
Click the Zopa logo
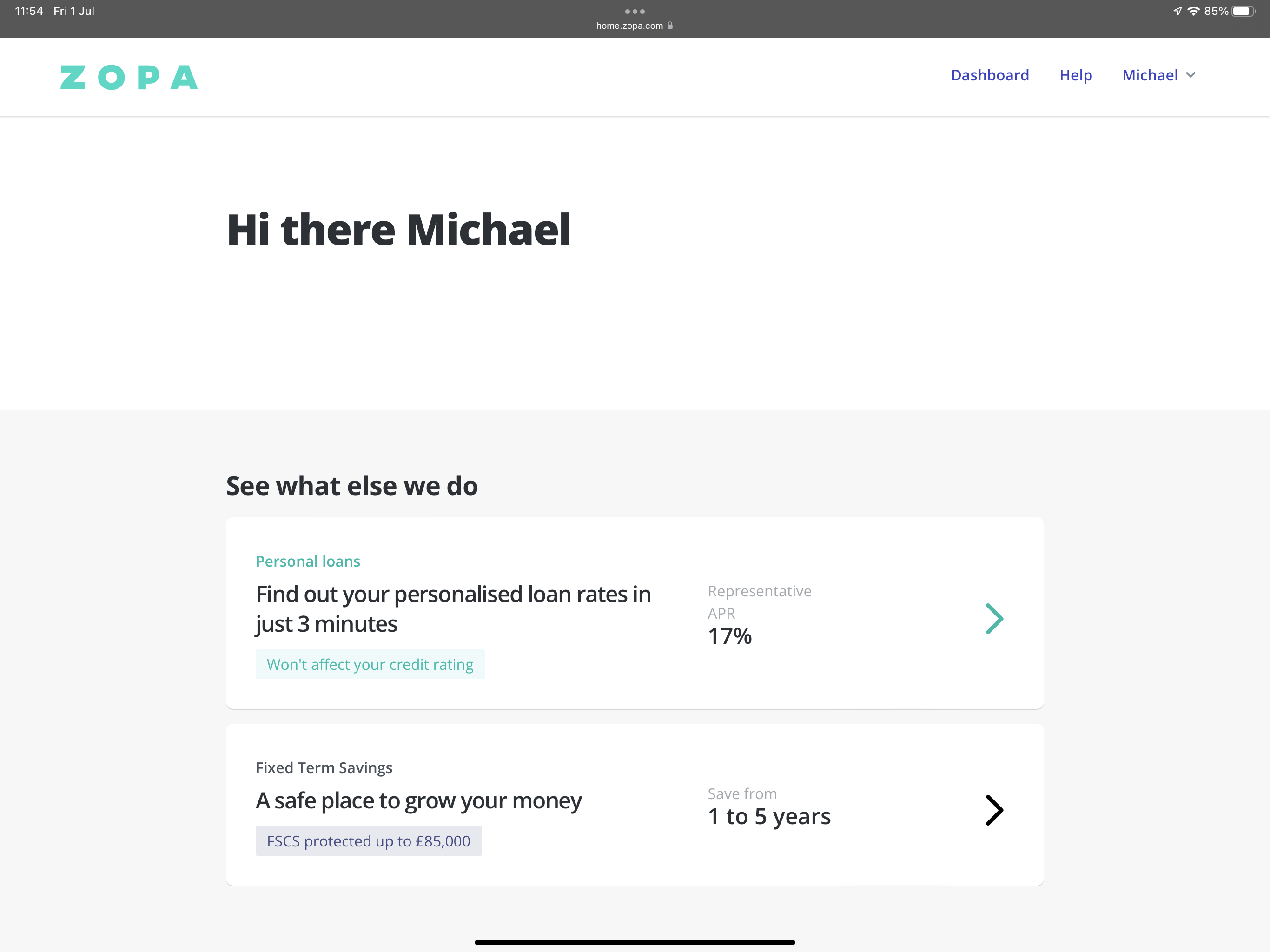pyautogui.click(x=129, y=77)
